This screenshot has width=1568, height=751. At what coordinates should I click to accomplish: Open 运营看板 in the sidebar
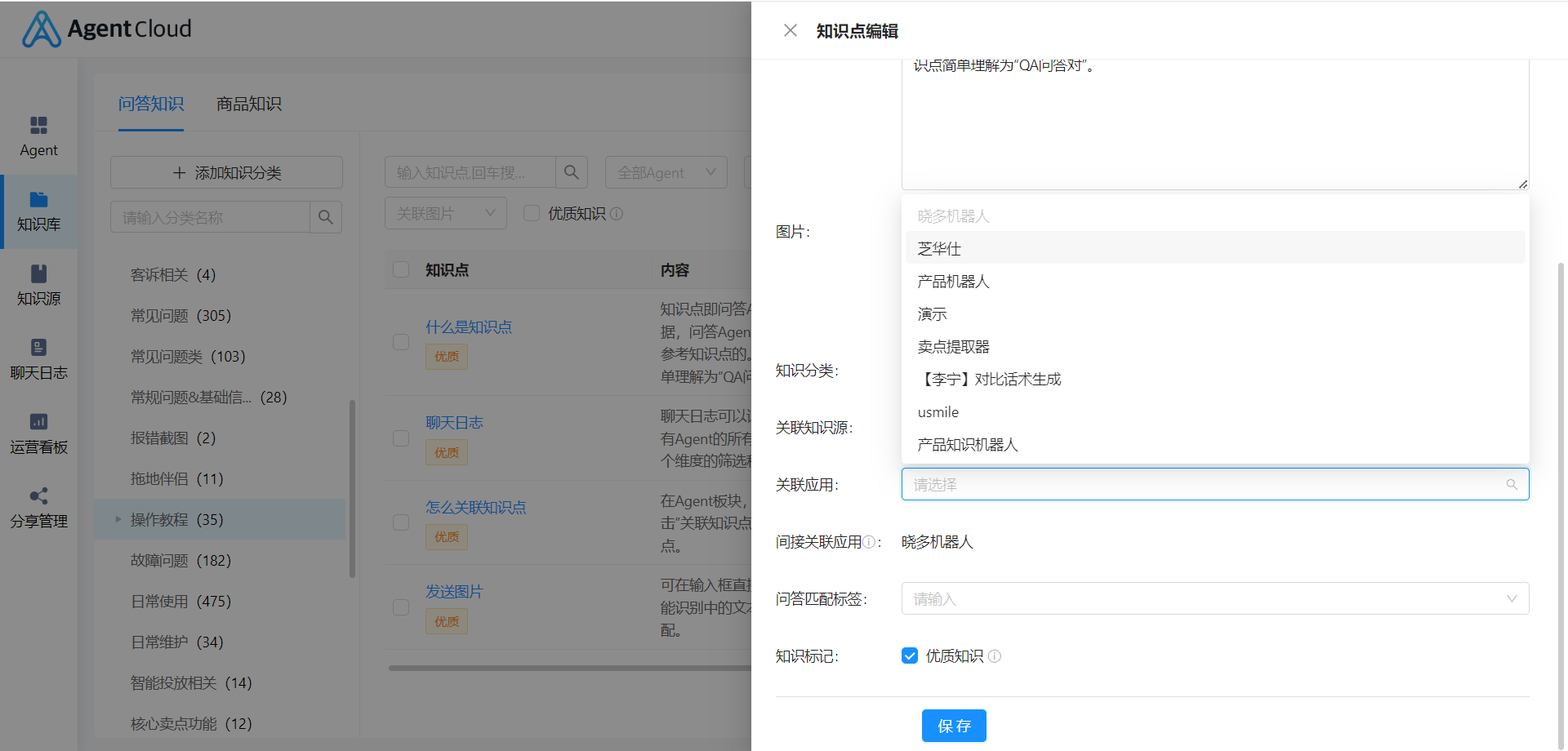point(38,434)
